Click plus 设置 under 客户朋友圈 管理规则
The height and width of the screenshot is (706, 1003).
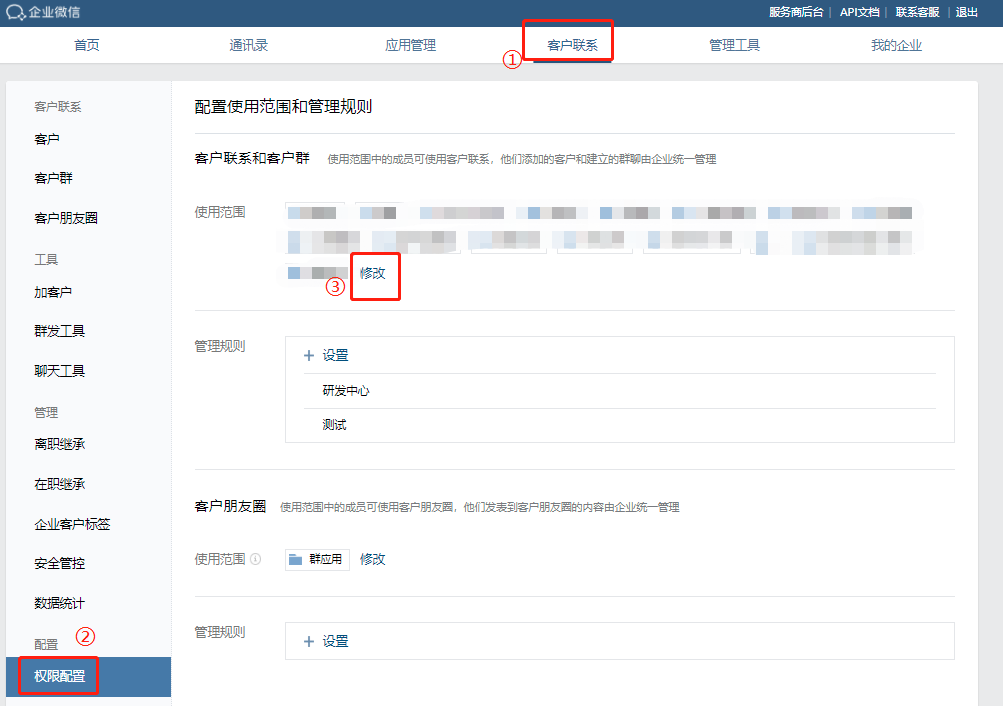click(327, 642)
